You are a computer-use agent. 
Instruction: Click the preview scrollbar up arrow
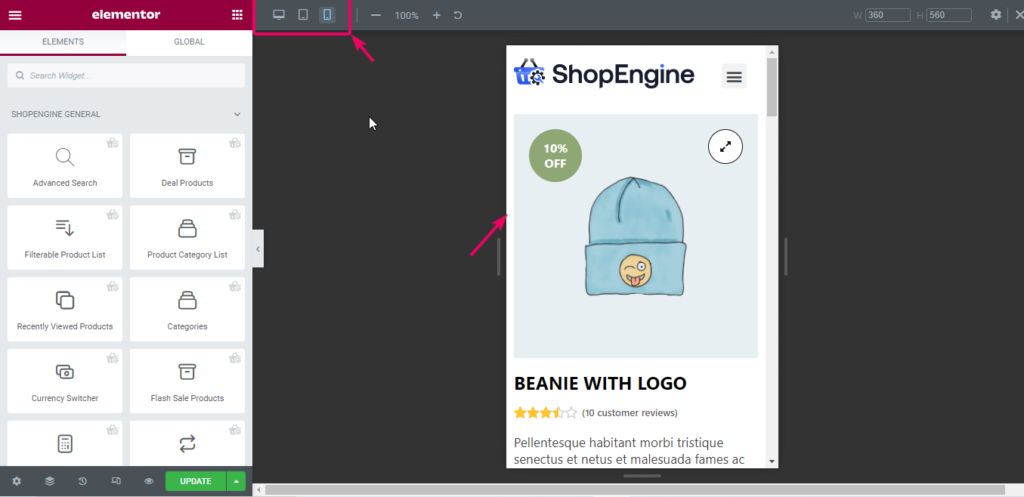772,52
